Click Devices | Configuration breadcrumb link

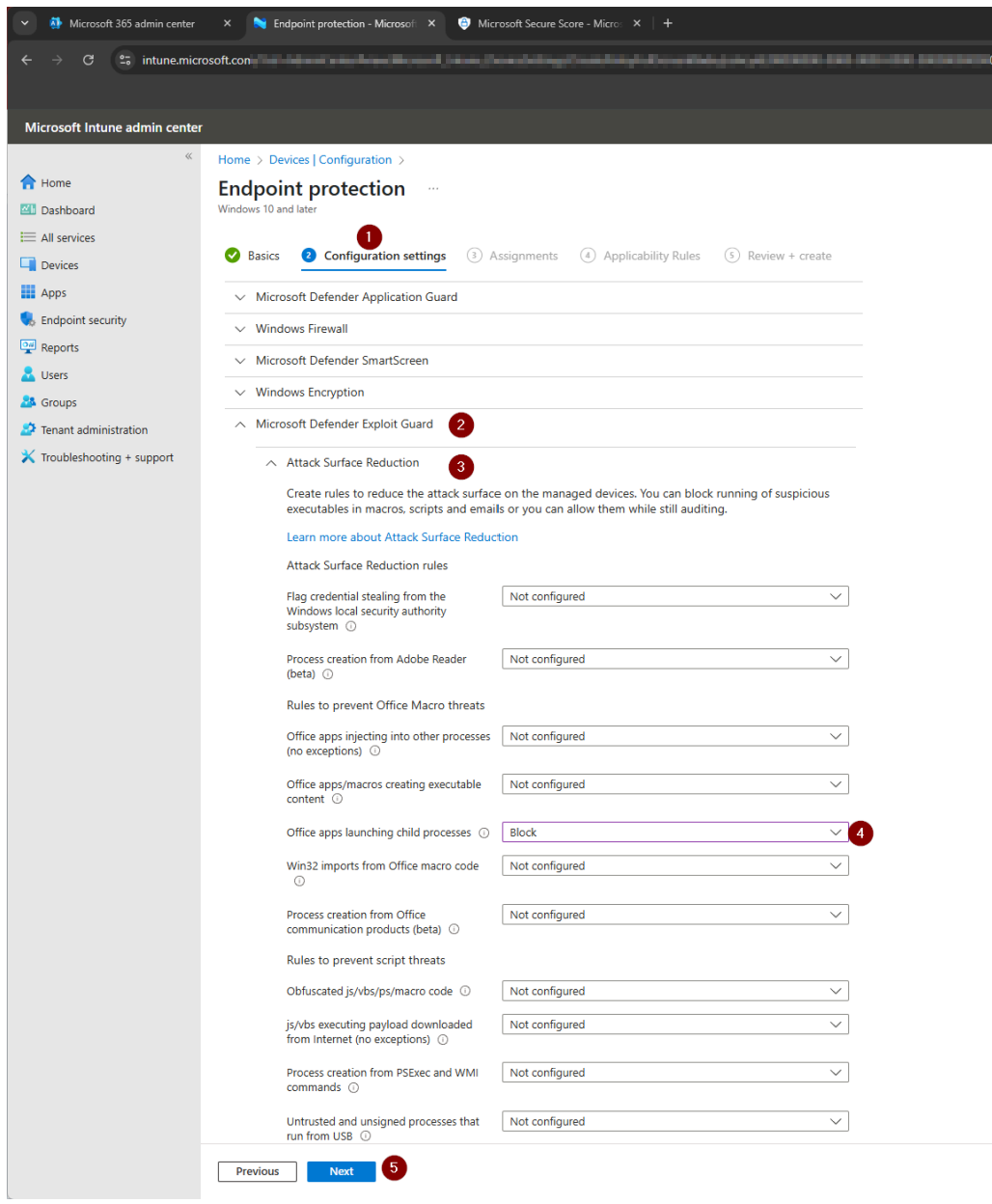pyautogui.click(x=330, y=160)
